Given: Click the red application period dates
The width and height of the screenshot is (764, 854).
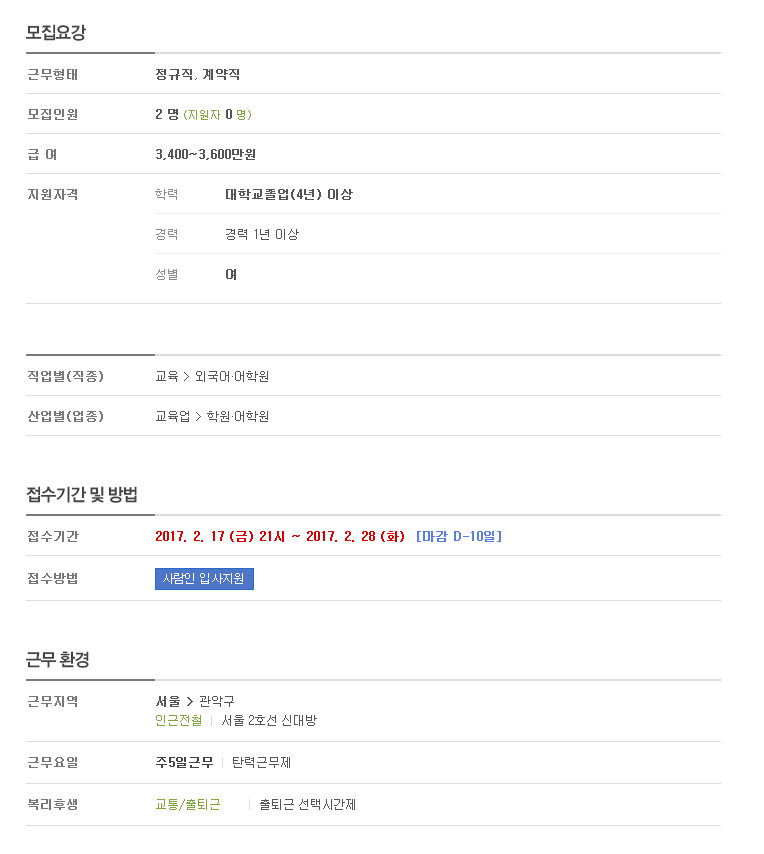Looking at the screenshot, I should 280,536.
